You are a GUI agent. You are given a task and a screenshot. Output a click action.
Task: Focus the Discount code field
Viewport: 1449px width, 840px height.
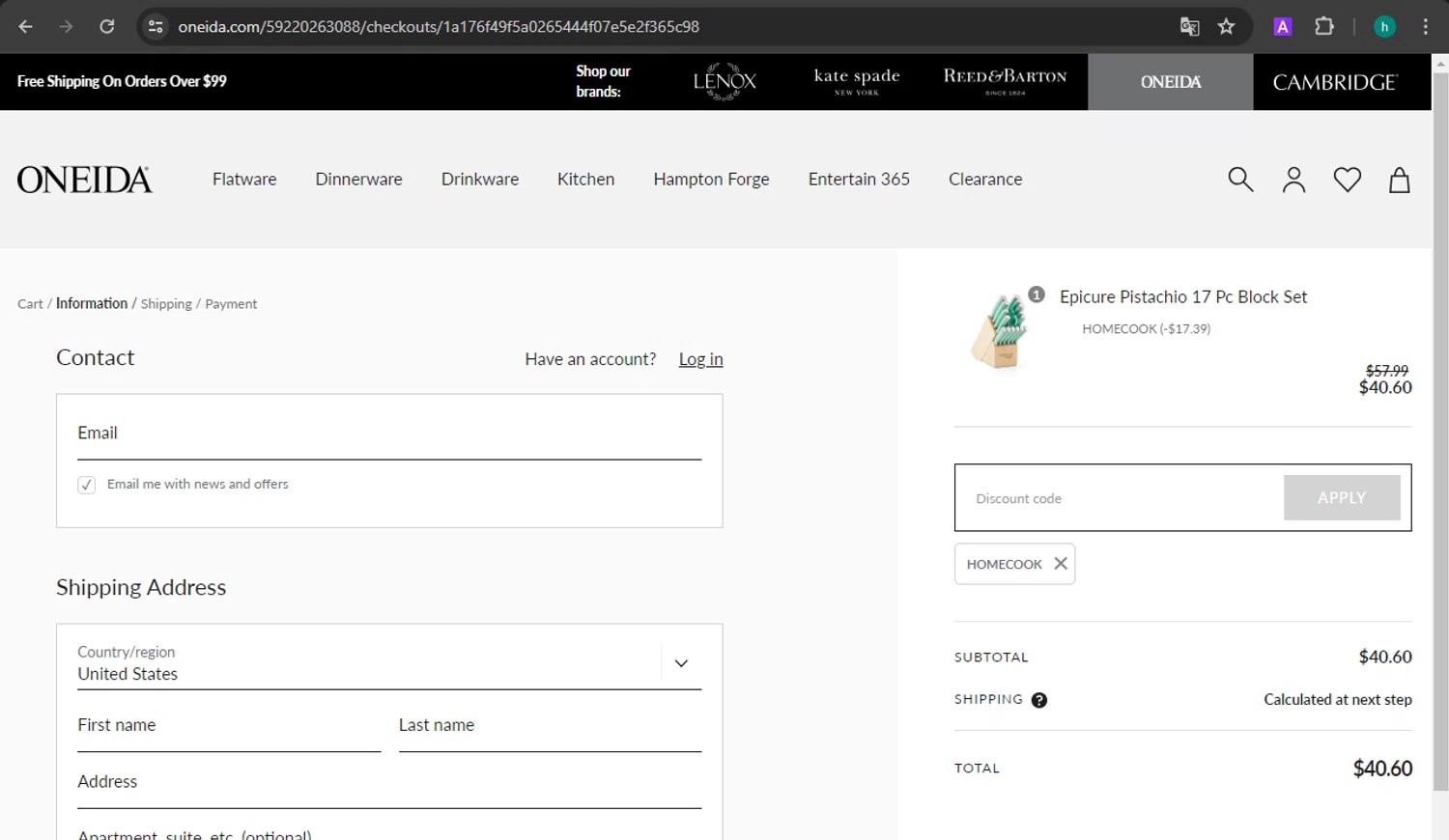1121,498
